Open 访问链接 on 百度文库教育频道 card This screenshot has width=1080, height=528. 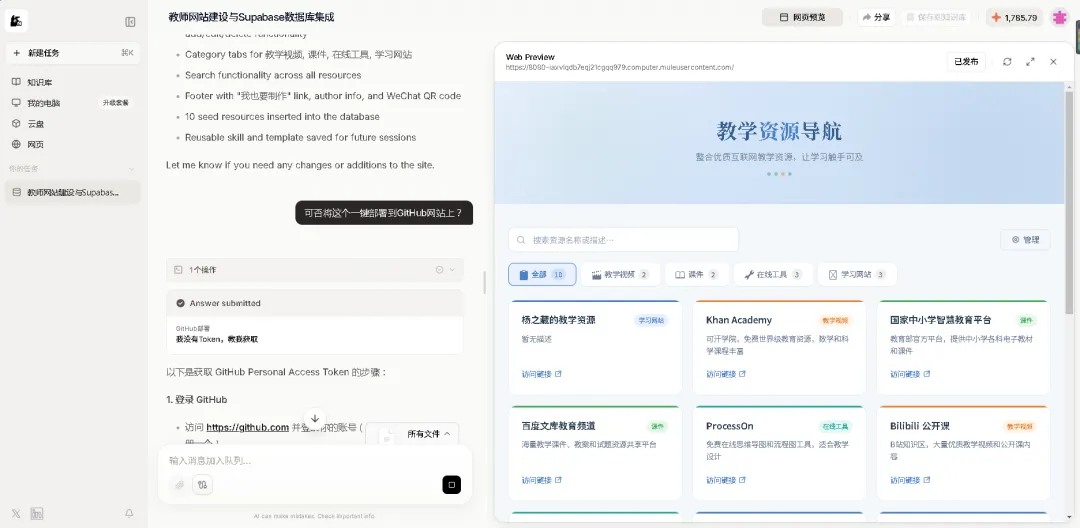(541, 480)
